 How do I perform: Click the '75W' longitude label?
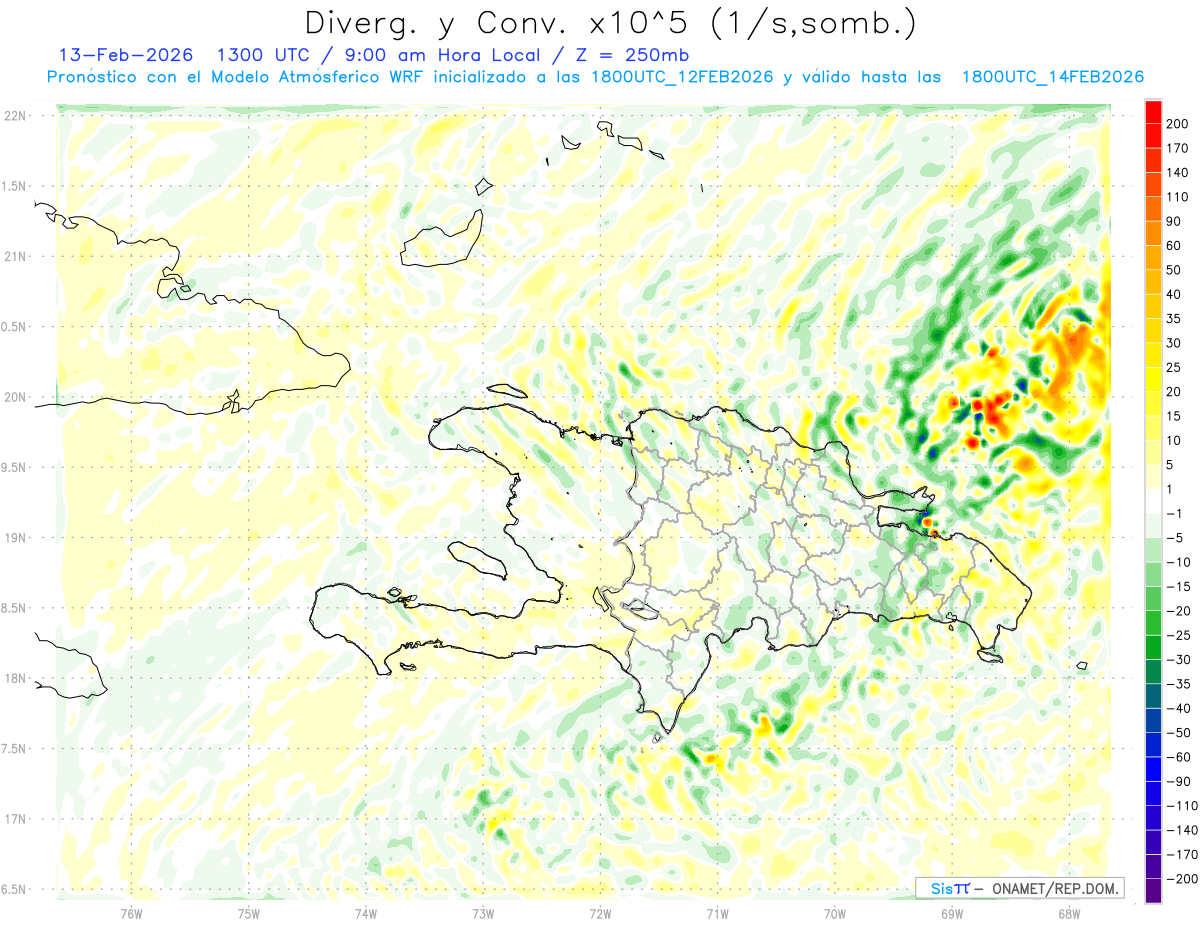pos(249,913)
